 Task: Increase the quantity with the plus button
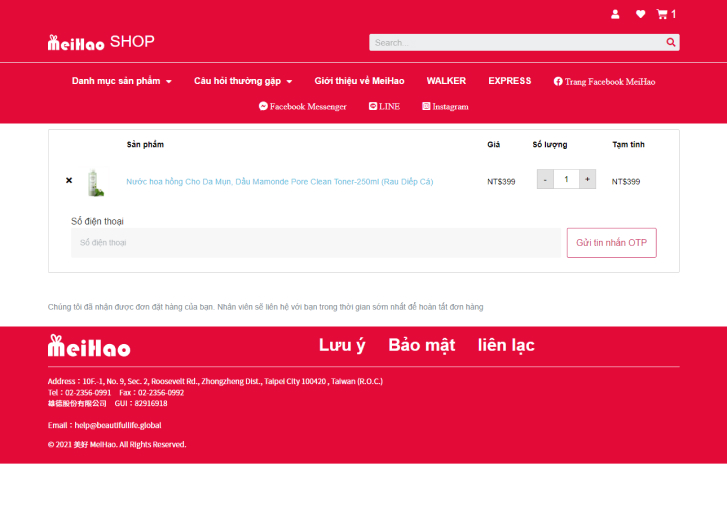(x=587, y=179)
